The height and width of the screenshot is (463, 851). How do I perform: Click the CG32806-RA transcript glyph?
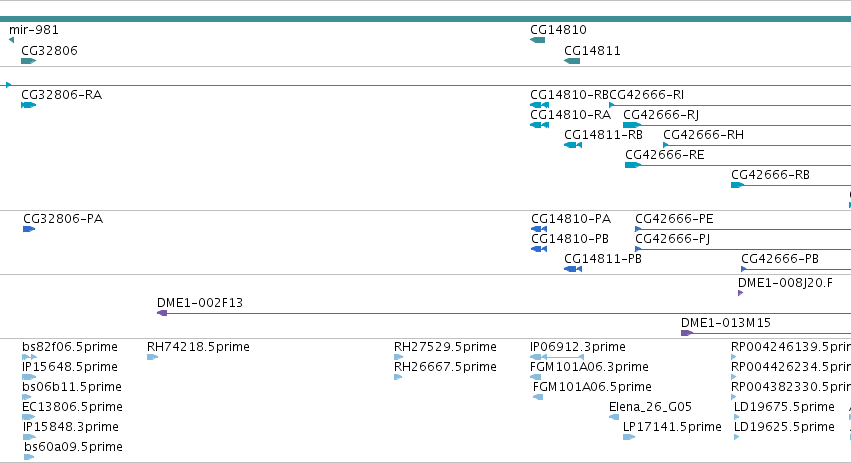(28, 105)
